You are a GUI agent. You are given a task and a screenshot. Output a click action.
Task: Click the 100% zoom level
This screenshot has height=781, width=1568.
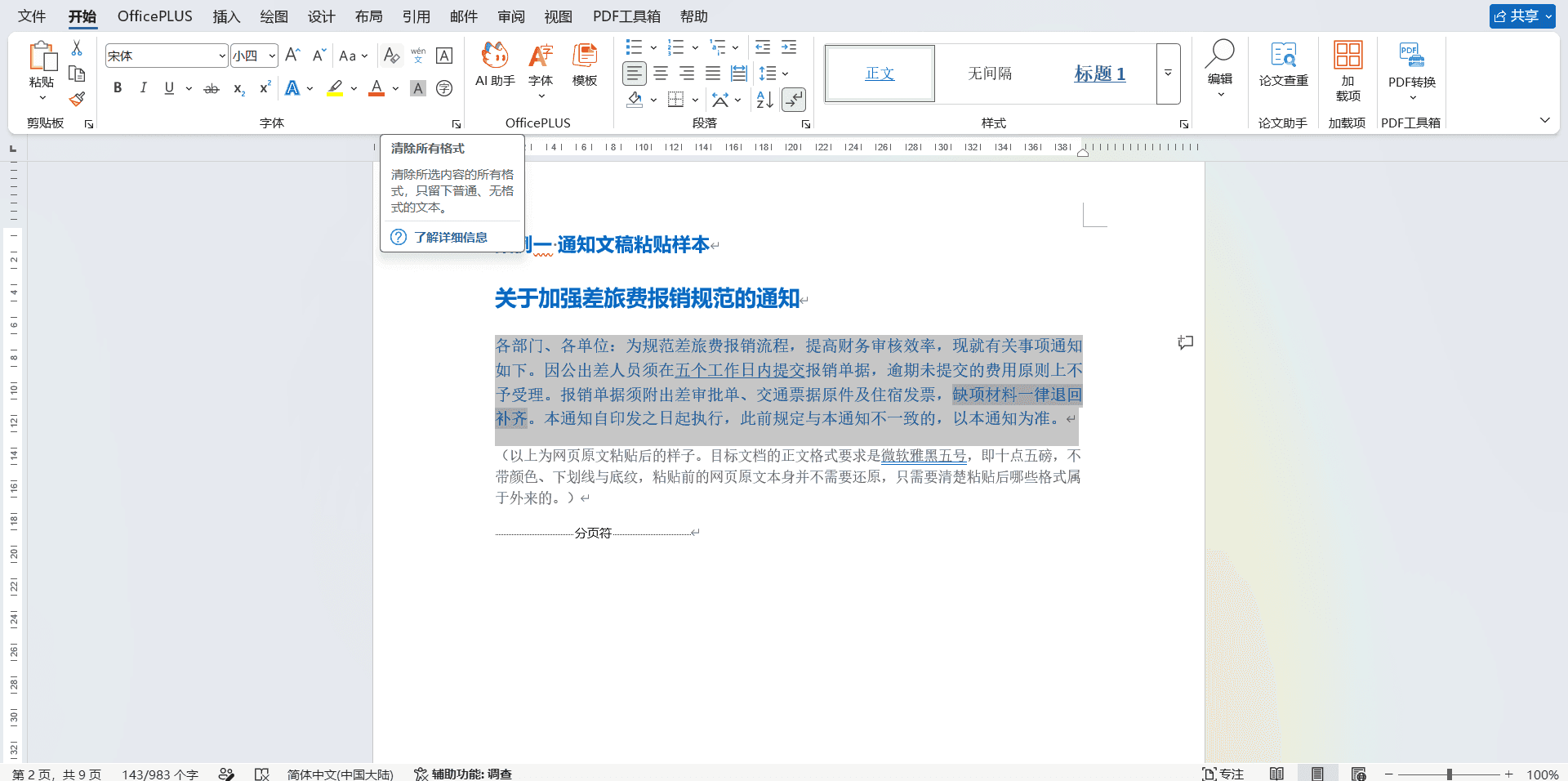(1542, 774)
